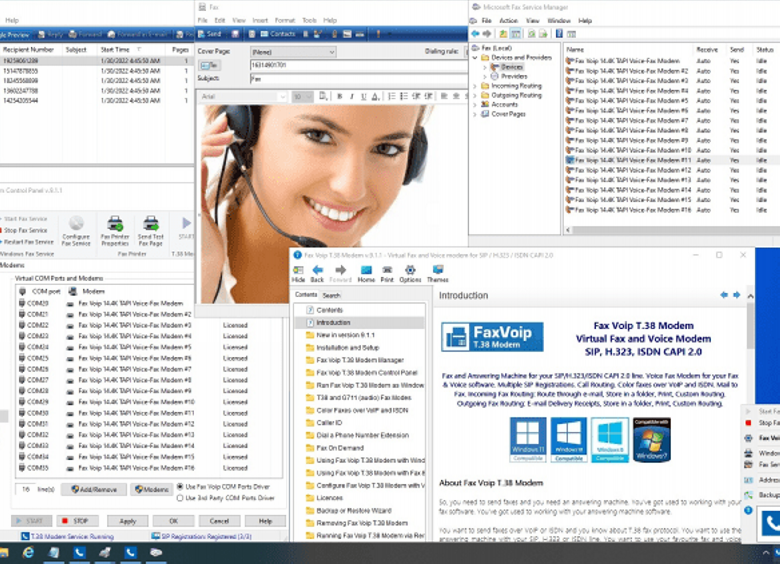Open Tools menu in Fax window
This screenshot has width=780, height=564.
coord(309,20)
